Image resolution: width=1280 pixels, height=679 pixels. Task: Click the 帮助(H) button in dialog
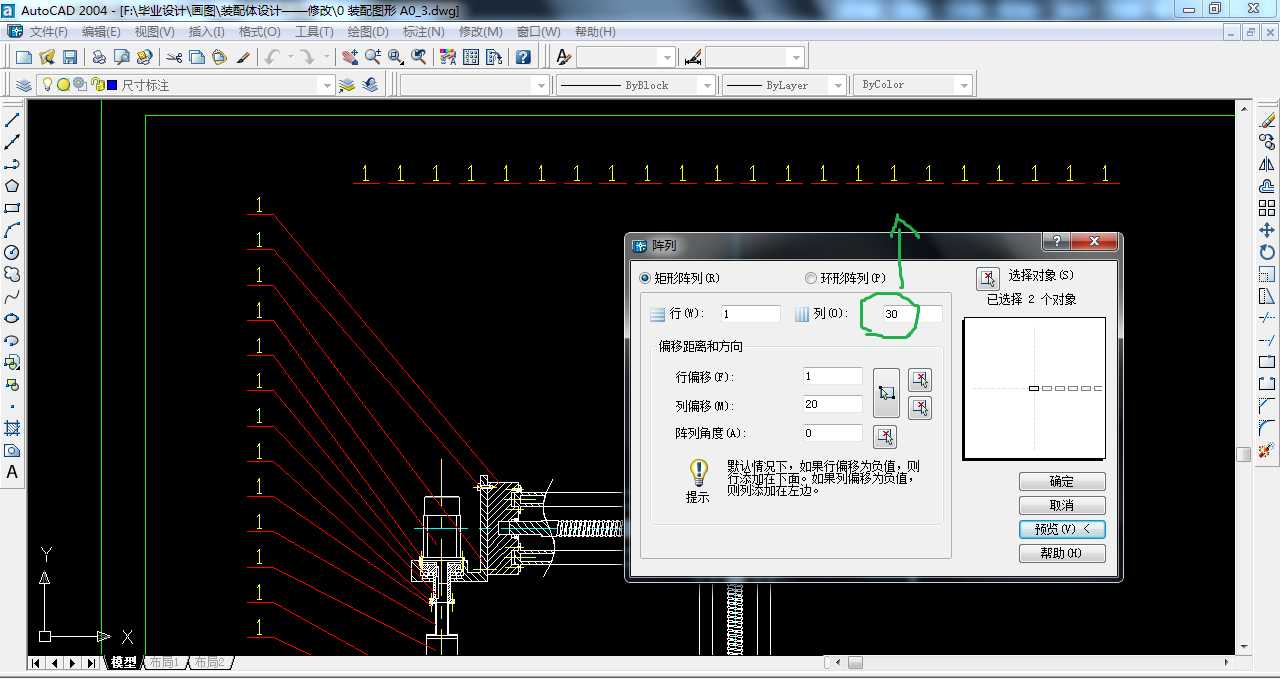[x=1062, y=553]
